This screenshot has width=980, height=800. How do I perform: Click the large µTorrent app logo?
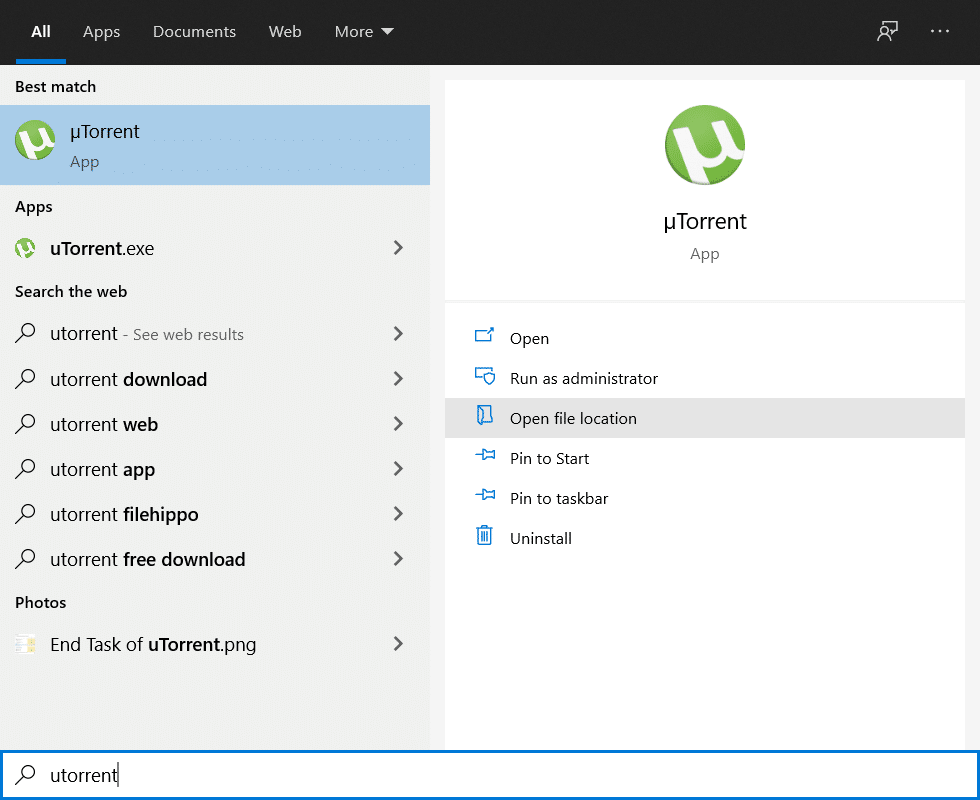(704, 144)
